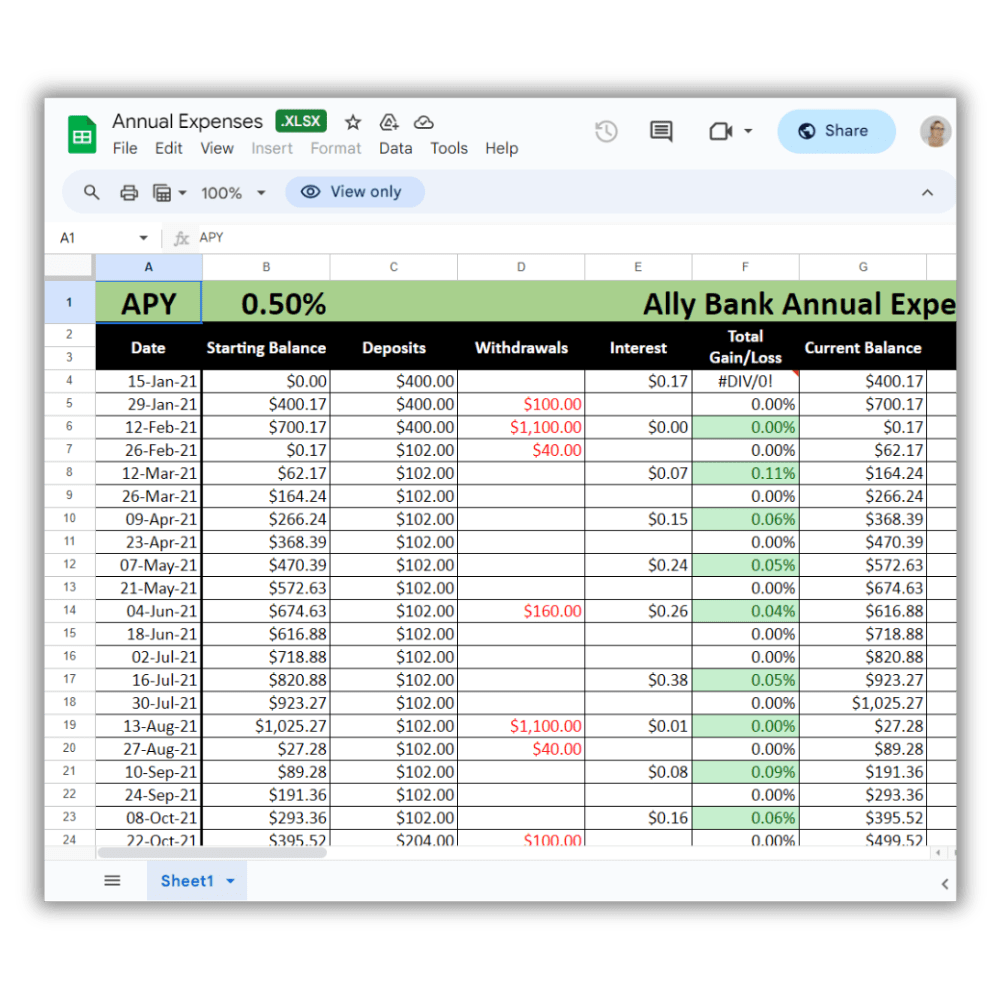This screenshot has height=1000, width=1000.
Task: Select row 1 header
Action: pyautogui.click(x=69, y=302)
